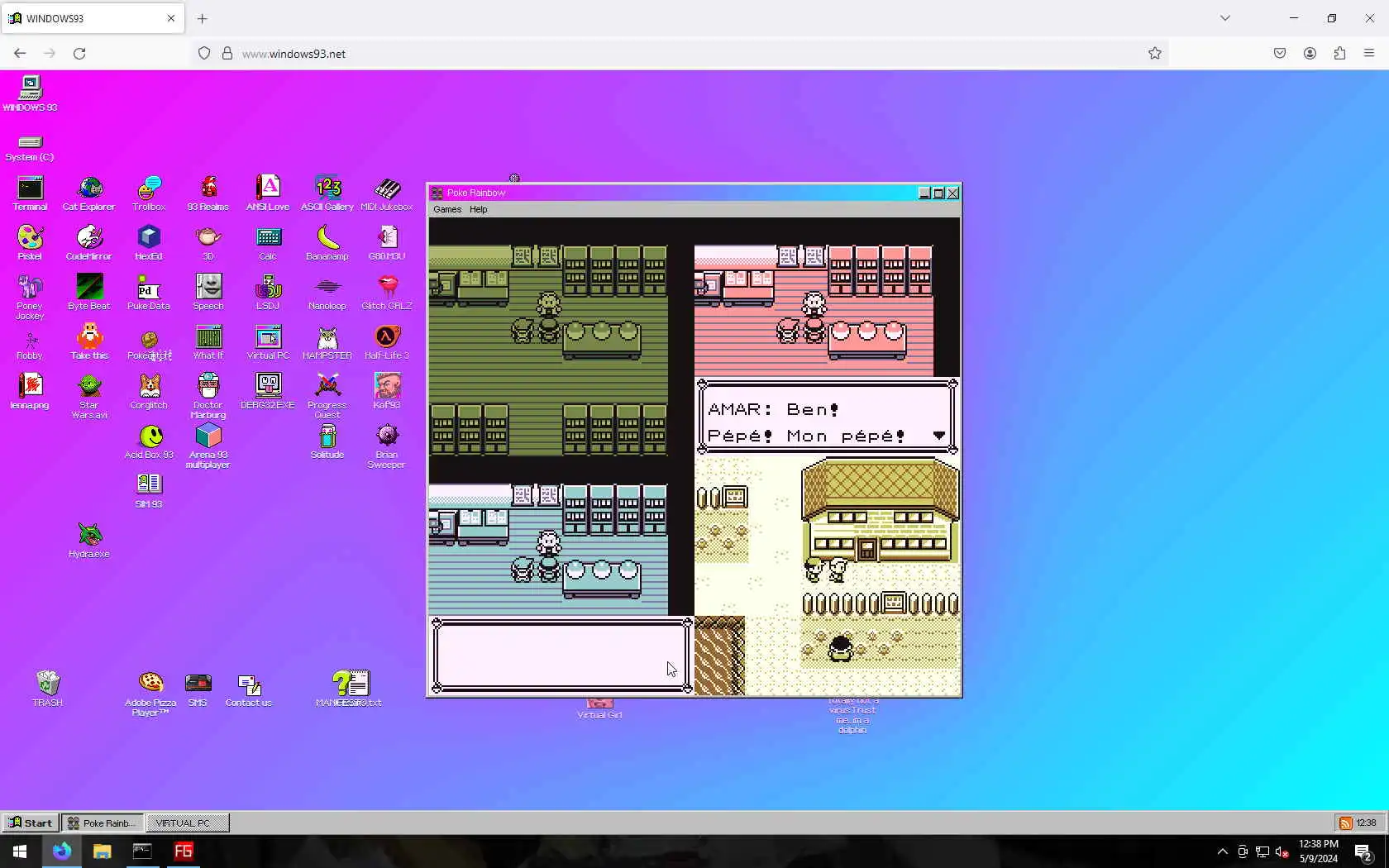Bookmark this page with the star
Viewport: 1389px width, 868px height.
pyautogui.click(x=1155, y=54)
